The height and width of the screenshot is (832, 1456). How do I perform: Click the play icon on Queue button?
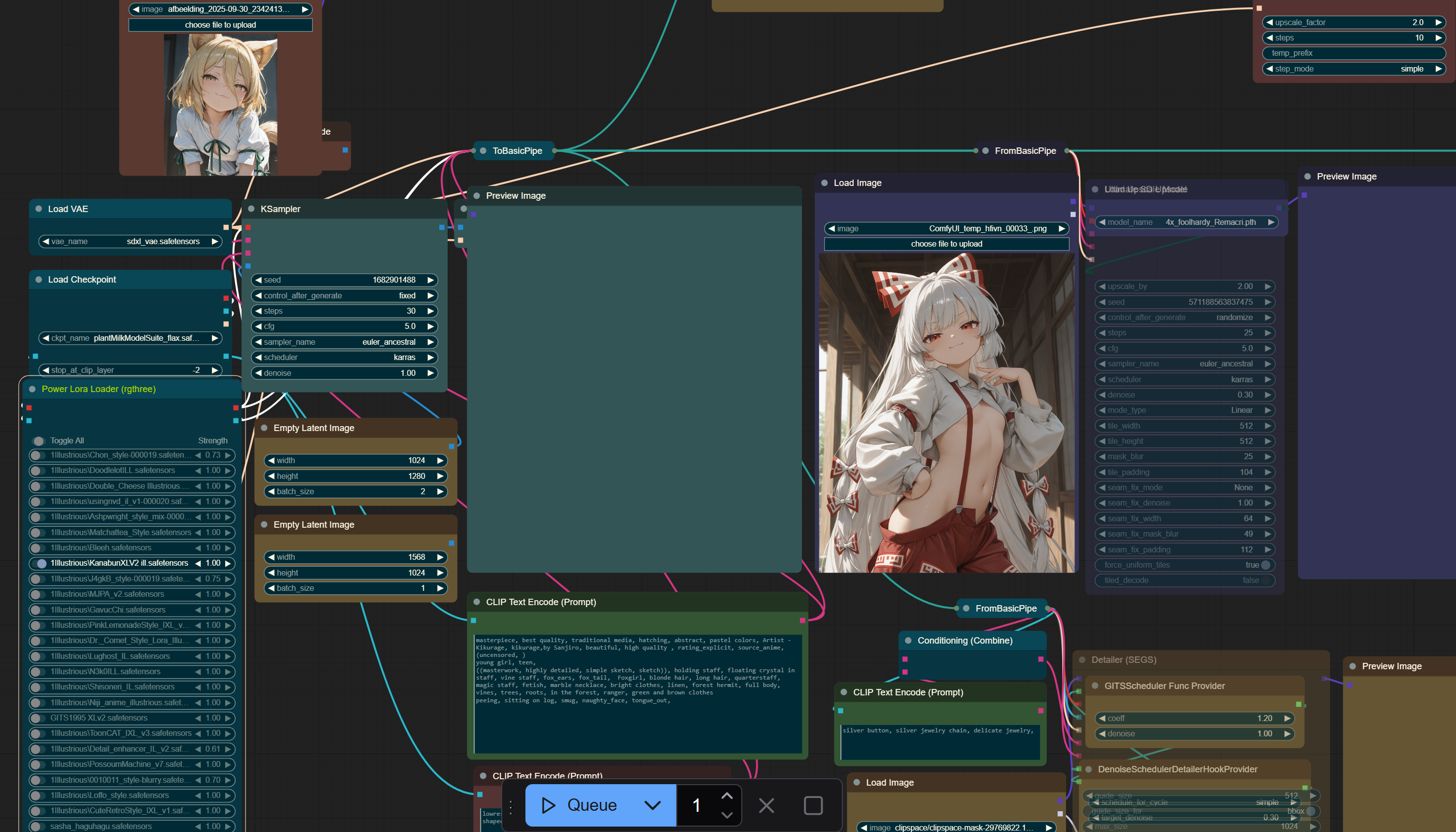[x=548, y=805]
